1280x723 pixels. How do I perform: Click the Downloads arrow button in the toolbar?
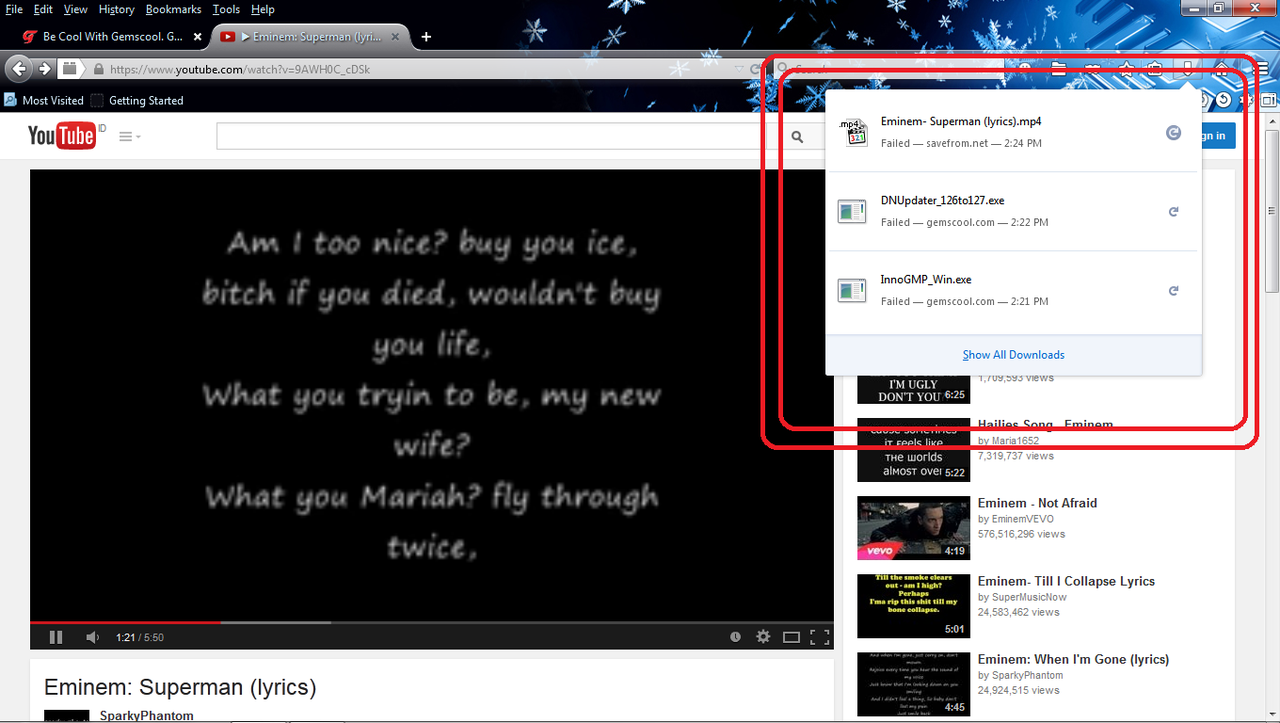click(x=1187, y=69)
